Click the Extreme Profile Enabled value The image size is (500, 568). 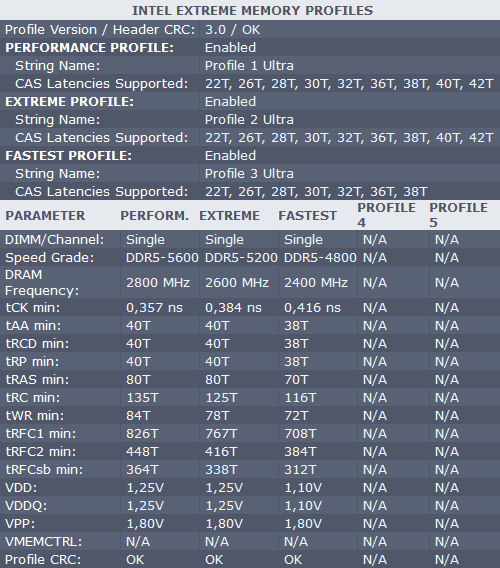[x=230, y=101]
